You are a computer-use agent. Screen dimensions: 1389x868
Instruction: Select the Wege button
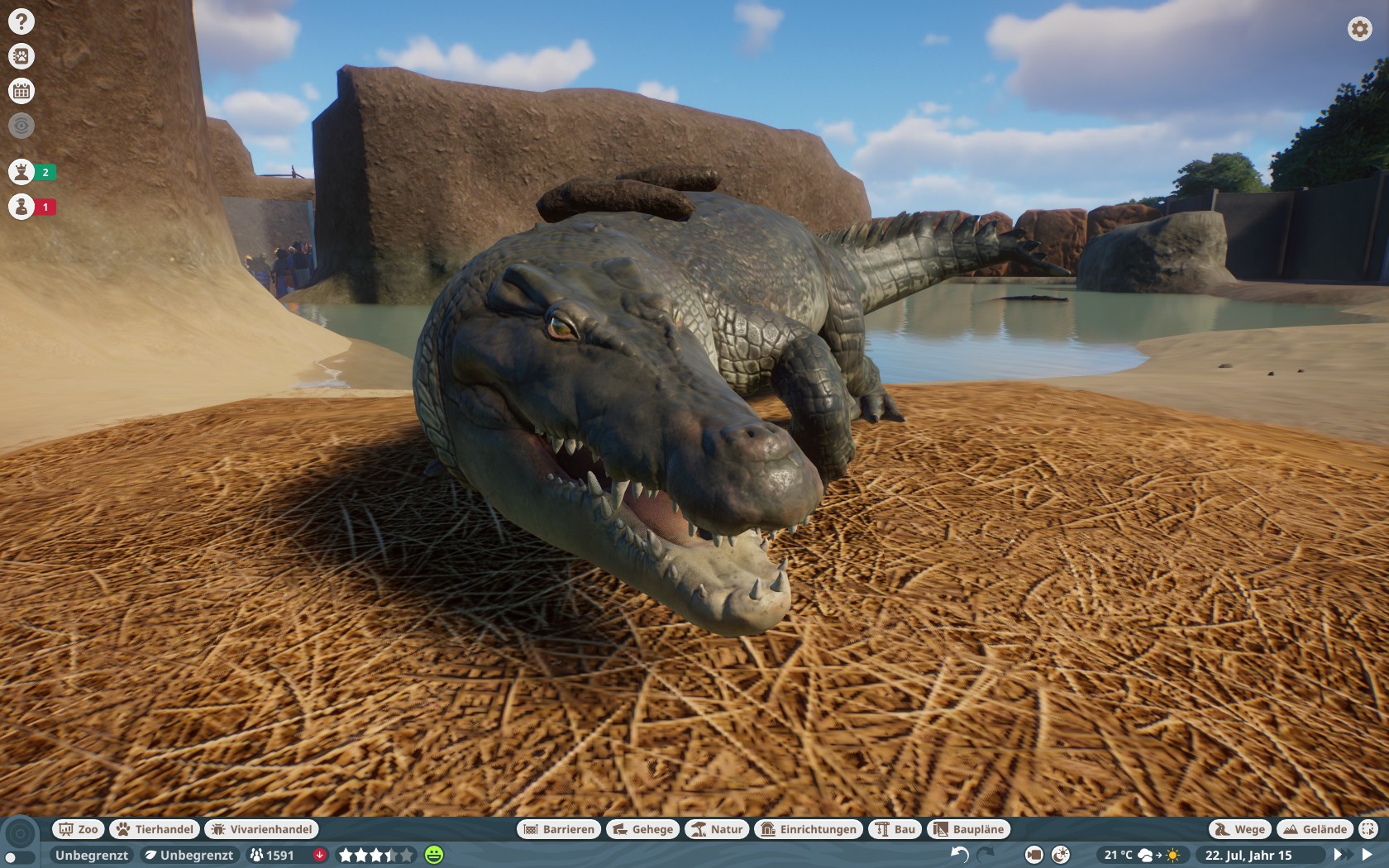1240,829
